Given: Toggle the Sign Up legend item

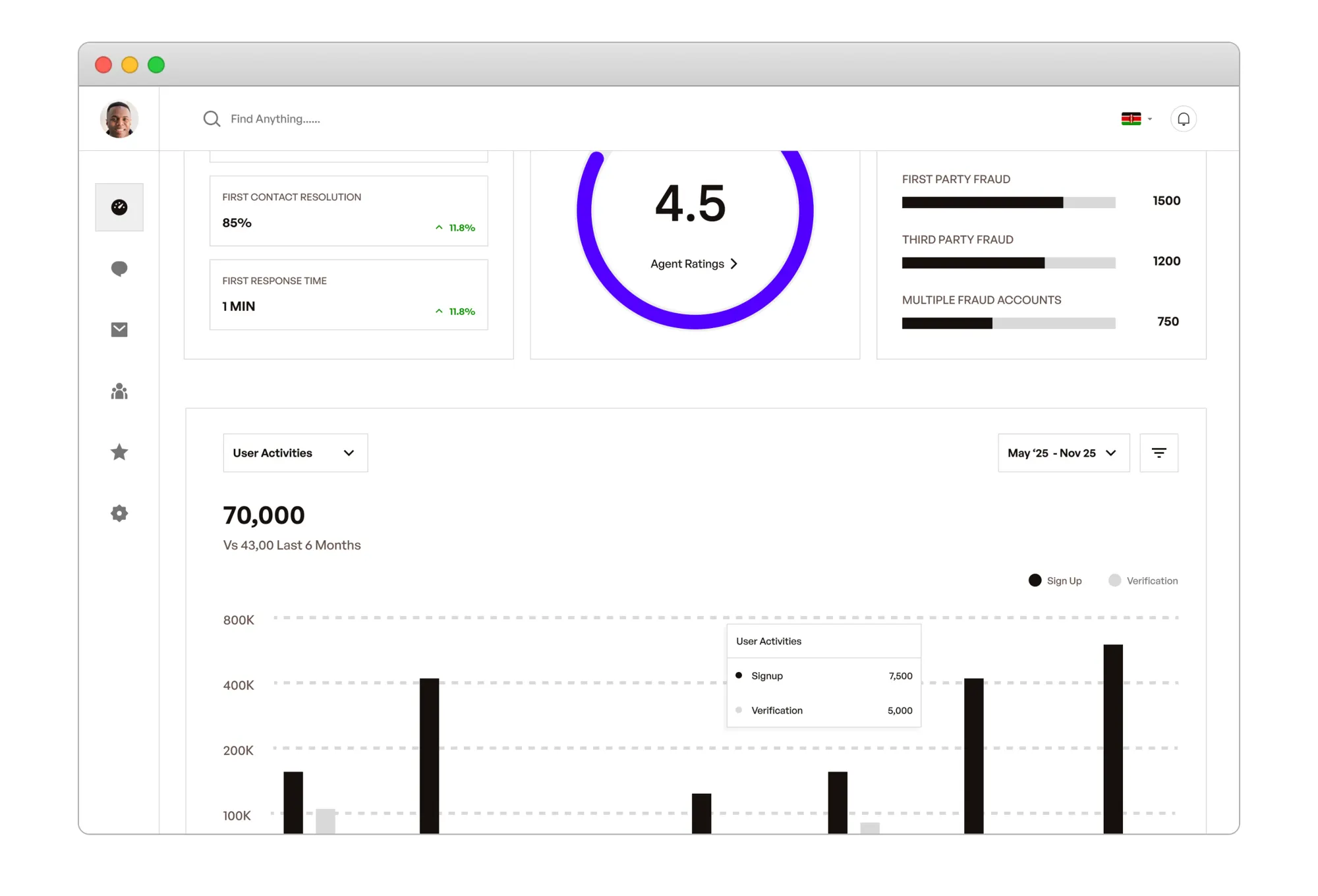Looking at the screenshot, I should point(1055,580).
